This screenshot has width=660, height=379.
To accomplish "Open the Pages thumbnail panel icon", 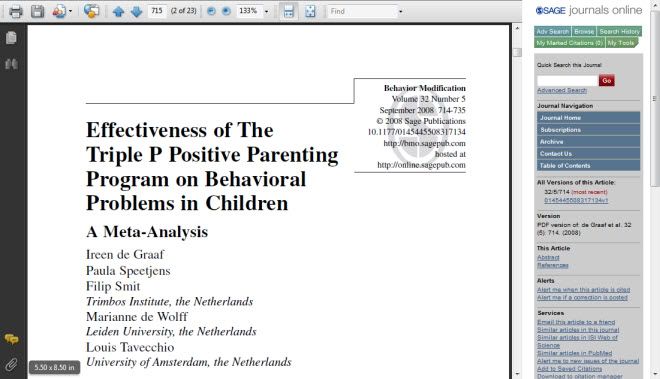I will 11,38.
